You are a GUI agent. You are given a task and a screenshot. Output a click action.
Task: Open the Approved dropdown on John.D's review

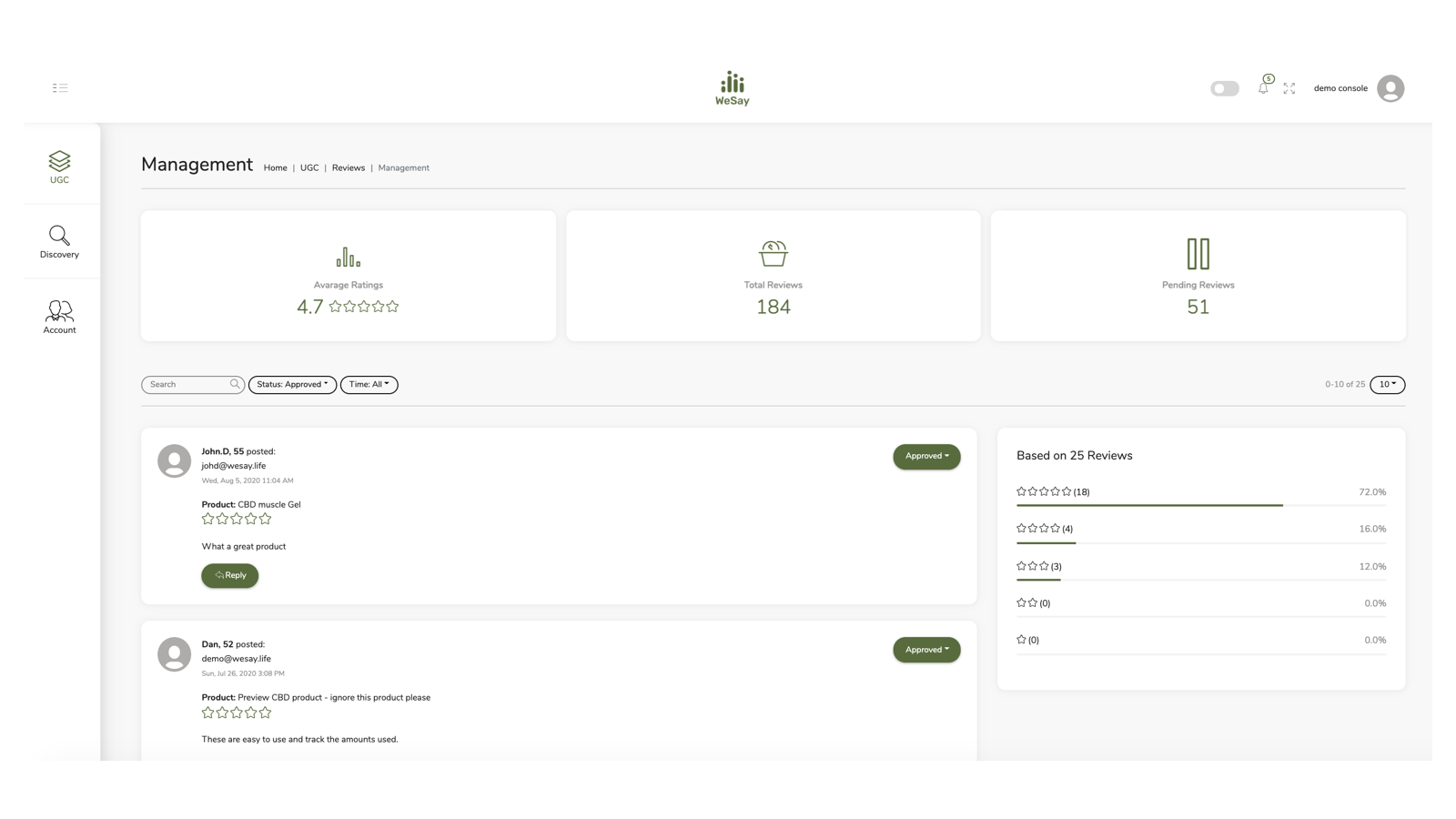click(926, 456)
